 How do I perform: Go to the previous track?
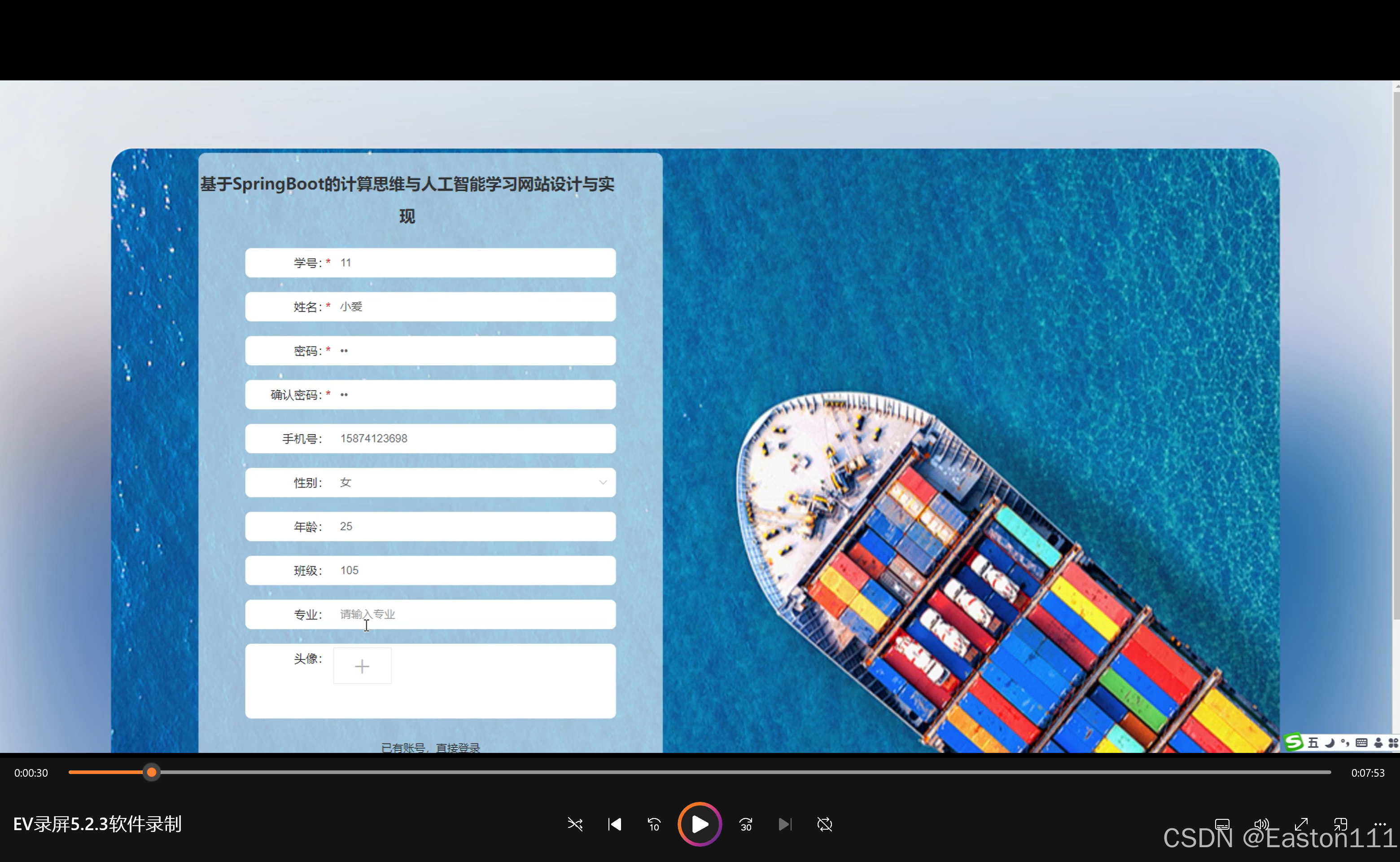coord(614,824)
